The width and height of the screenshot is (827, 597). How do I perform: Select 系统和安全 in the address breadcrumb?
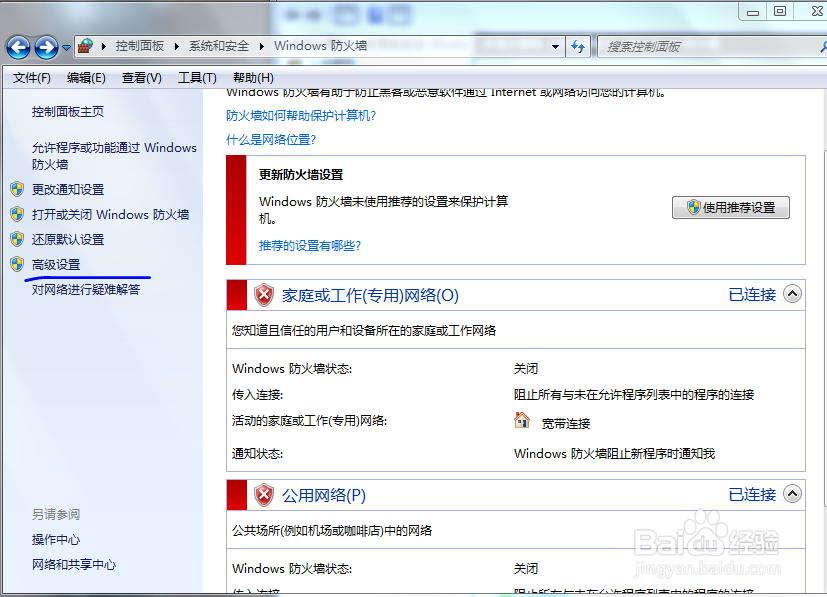(x=219, y=46)
